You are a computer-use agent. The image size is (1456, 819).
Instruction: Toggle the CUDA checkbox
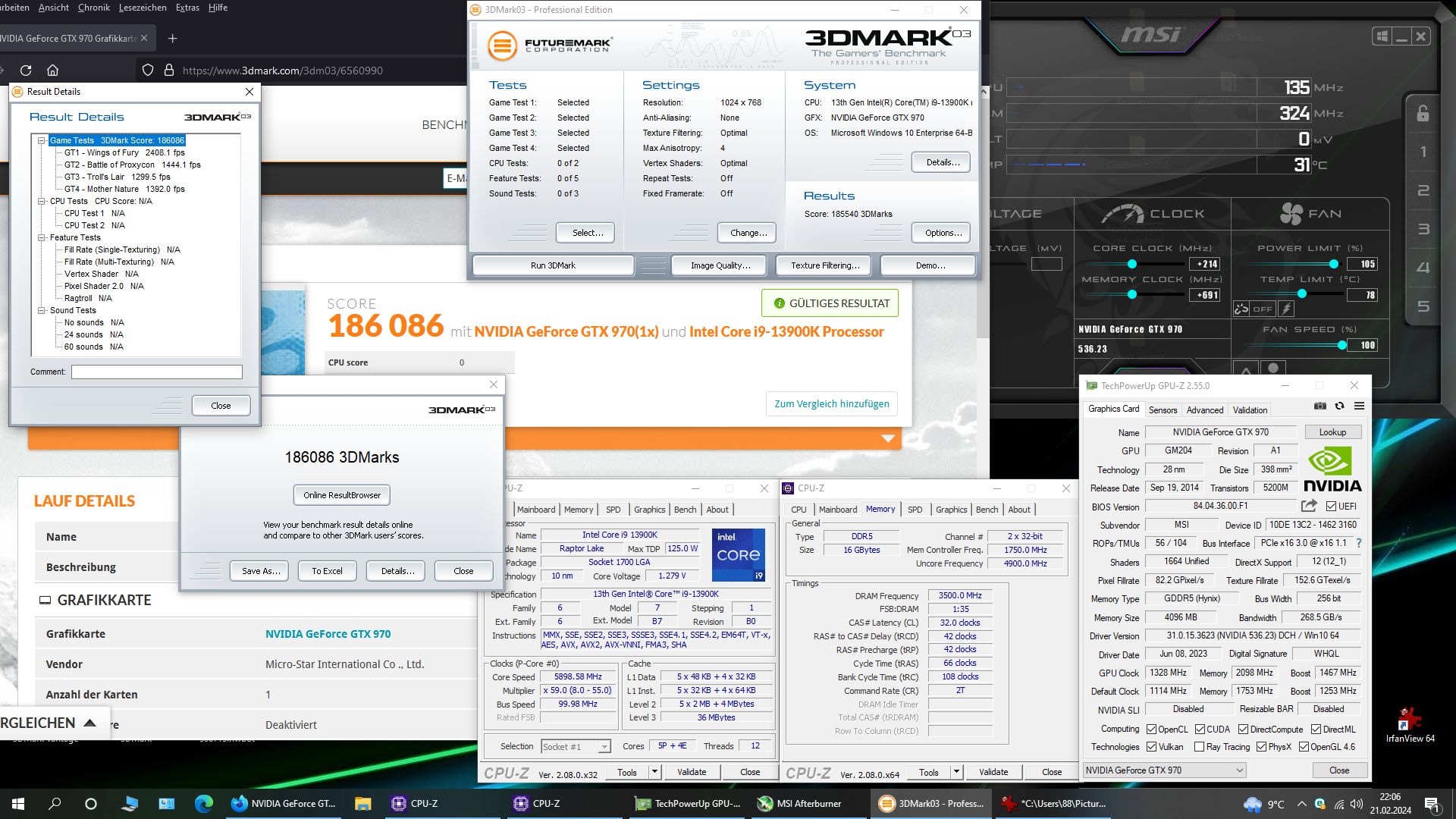1200,729
